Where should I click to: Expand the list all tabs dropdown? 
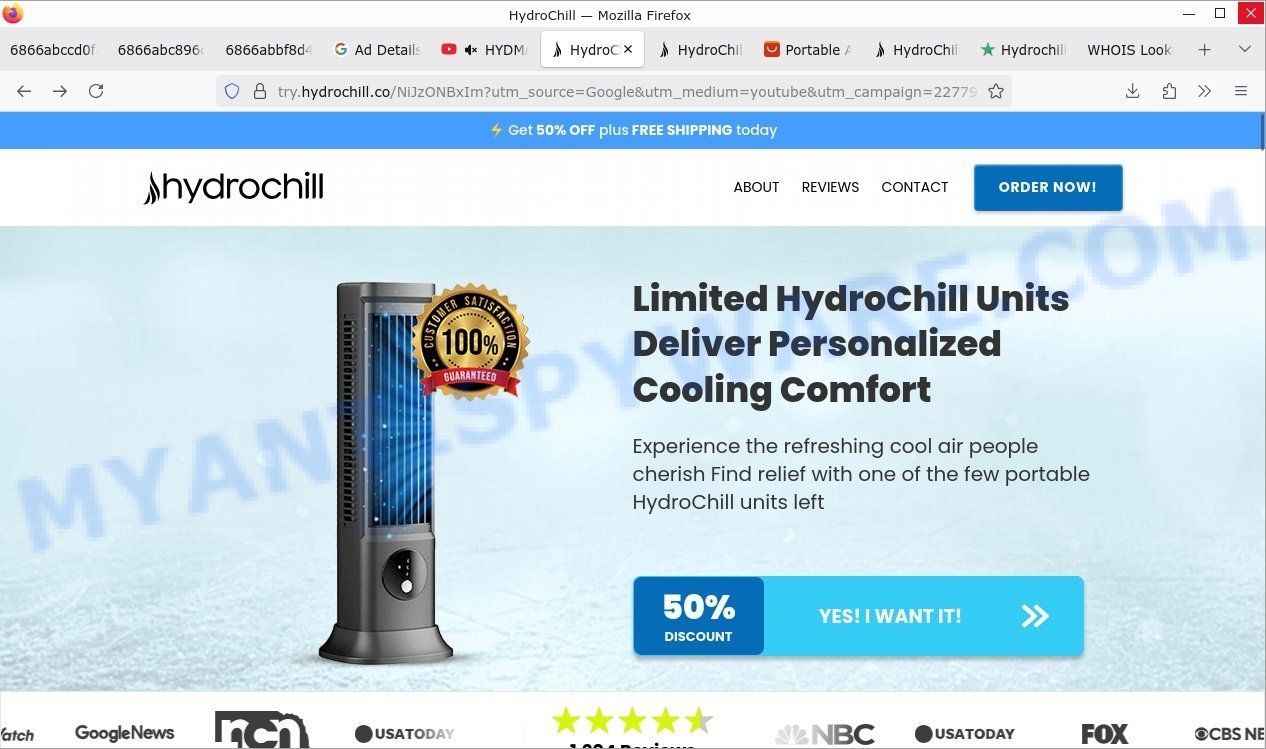point(1245,49)
